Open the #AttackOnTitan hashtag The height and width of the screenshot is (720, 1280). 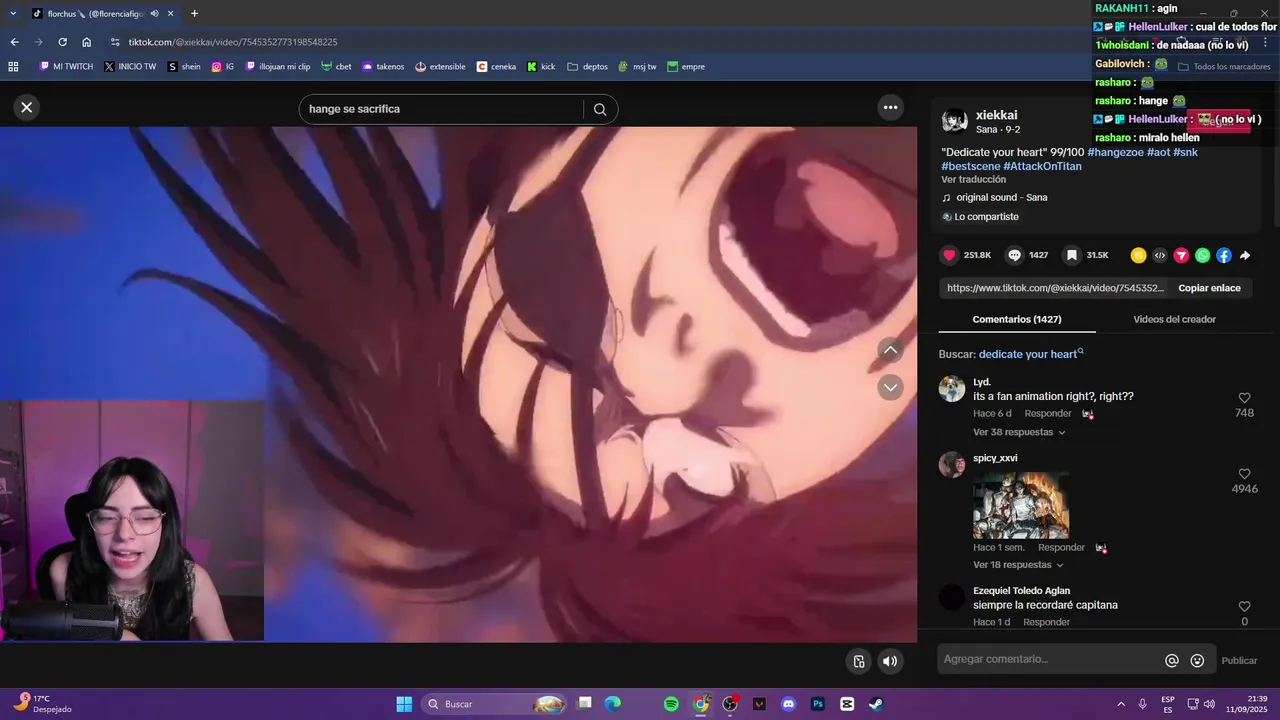[1042, 166]
